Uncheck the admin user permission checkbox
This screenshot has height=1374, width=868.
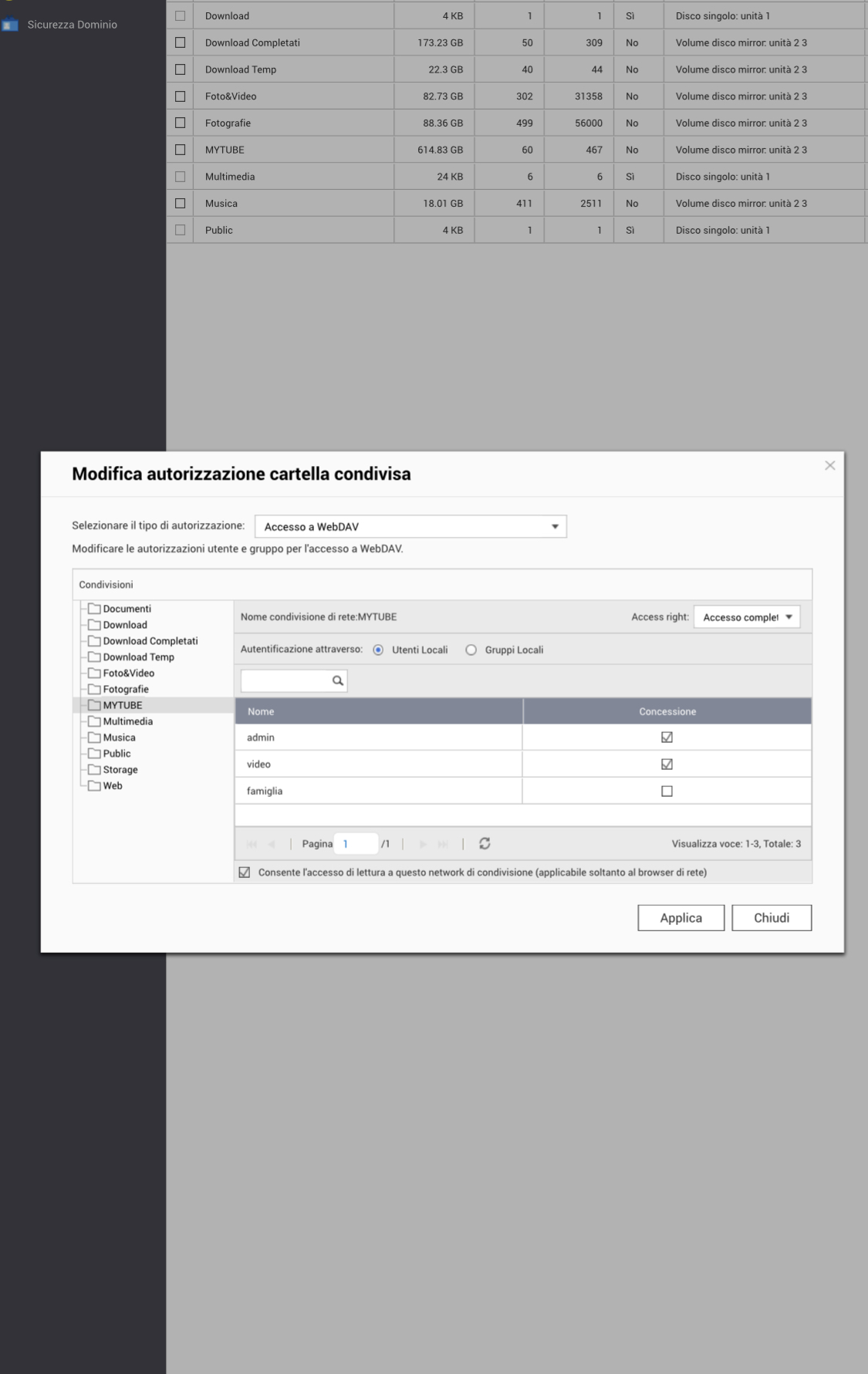pyautogui.click(x=667, y=737)
